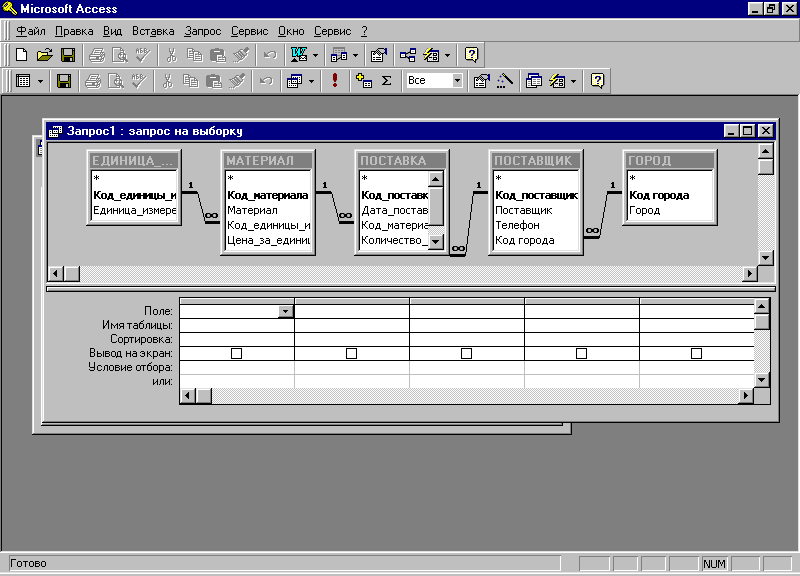The width and height of the screenshot is (800, 576).
Task: Check Show box in fourth grid column
Action: click(x=581, y=353)
